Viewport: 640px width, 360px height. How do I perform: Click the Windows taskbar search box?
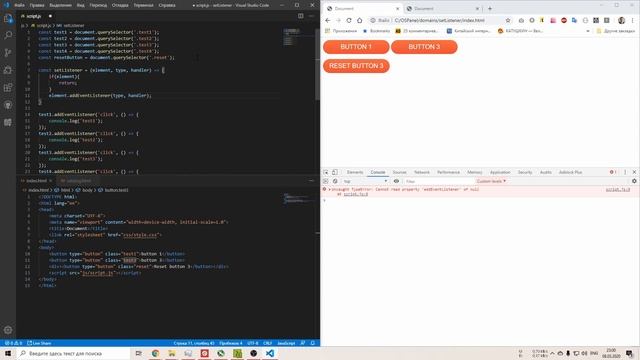tap(73, 353)
